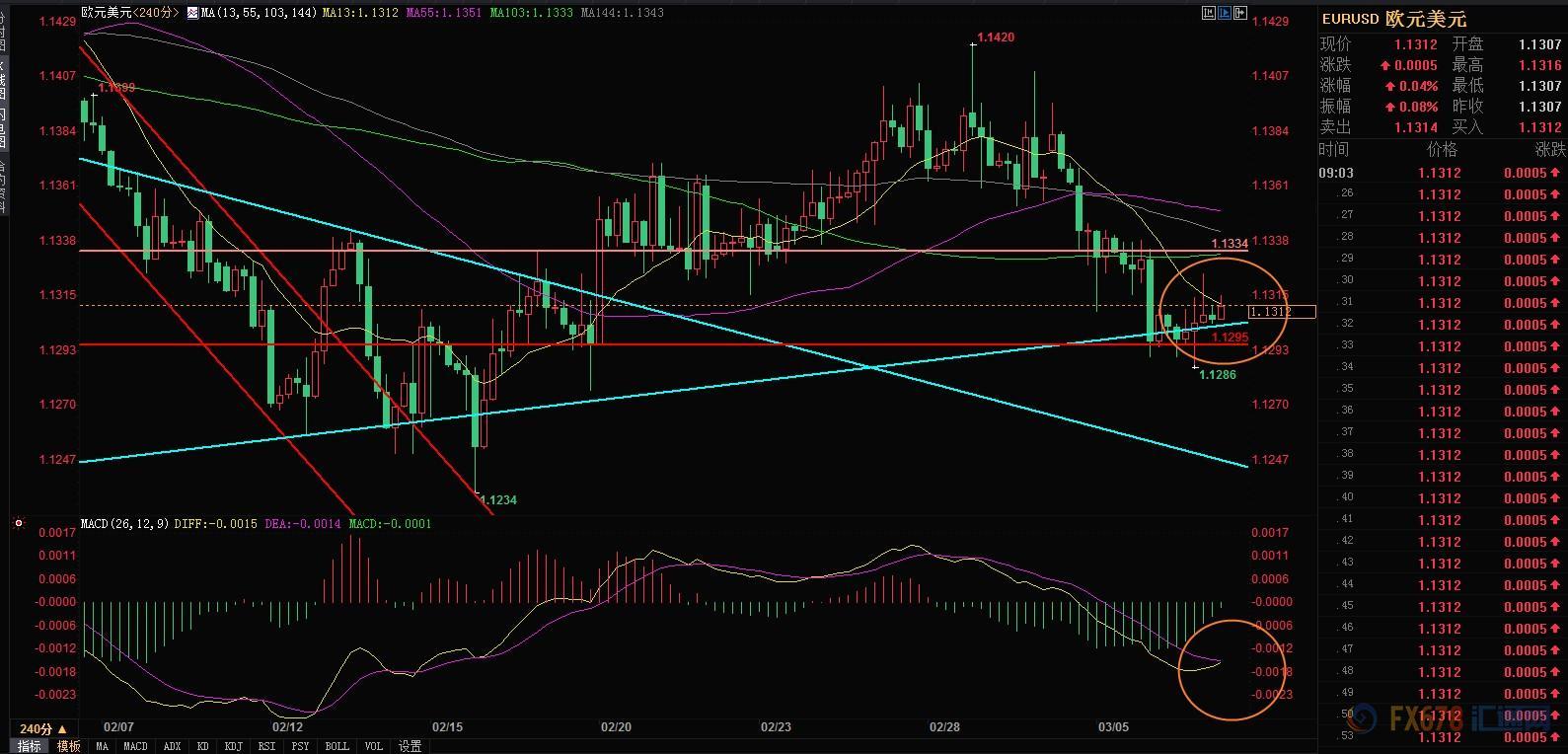Click the 03/05 date on the time axis
The height and width of the screenshot is (754, 1568).
pos(1114,727)
